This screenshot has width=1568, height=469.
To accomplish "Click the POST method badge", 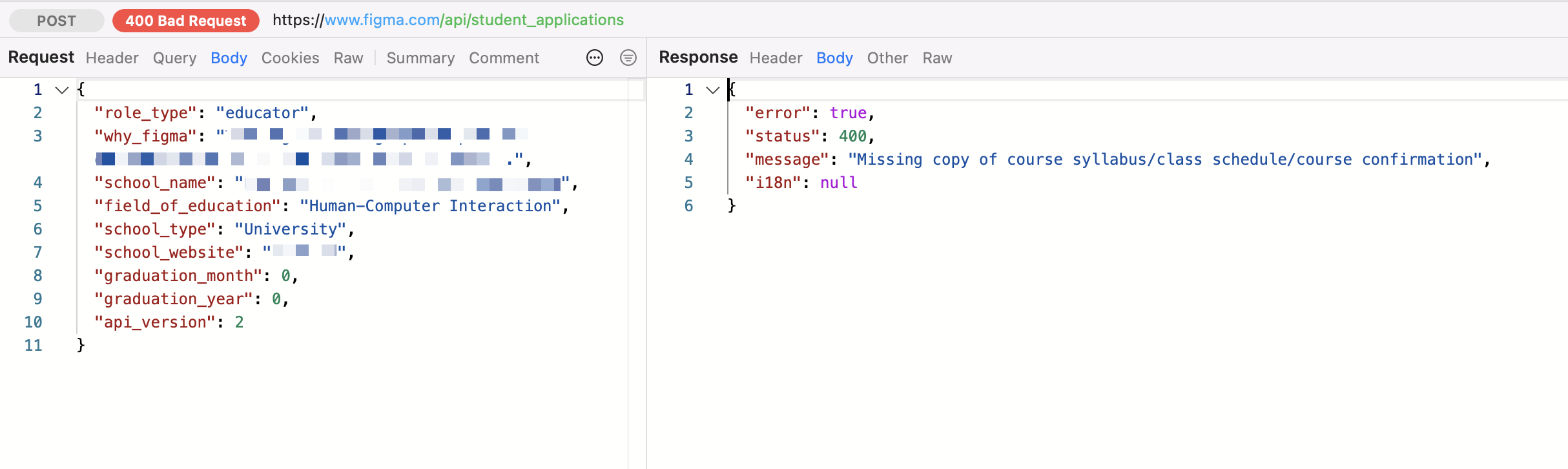I will [57, 21].
